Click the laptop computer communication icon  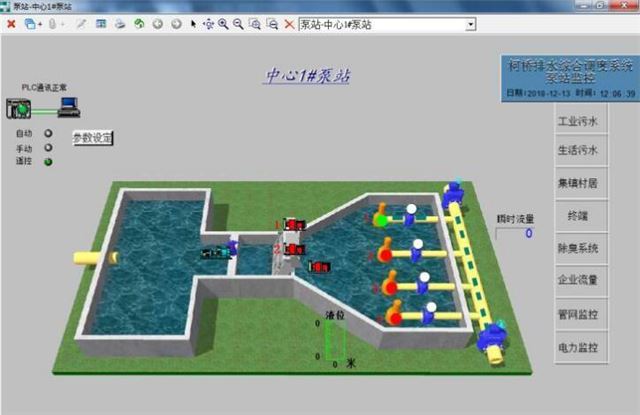(x=69, y=107)
